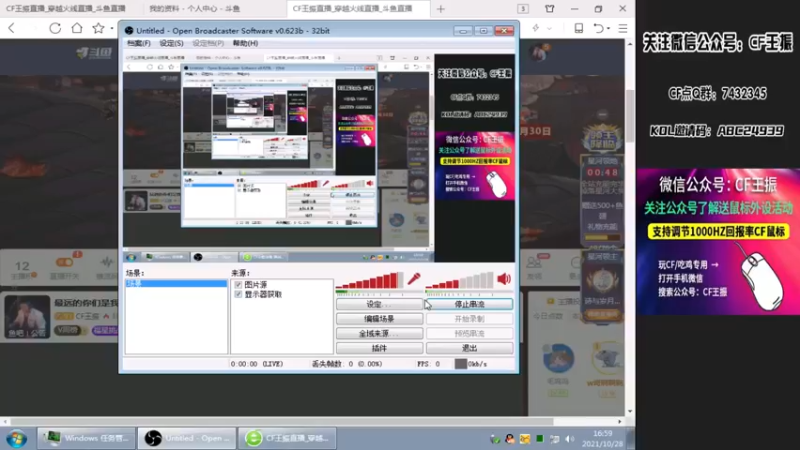Click the browser home icon
This screenshot has height=450, width=800.
point(77,28)
